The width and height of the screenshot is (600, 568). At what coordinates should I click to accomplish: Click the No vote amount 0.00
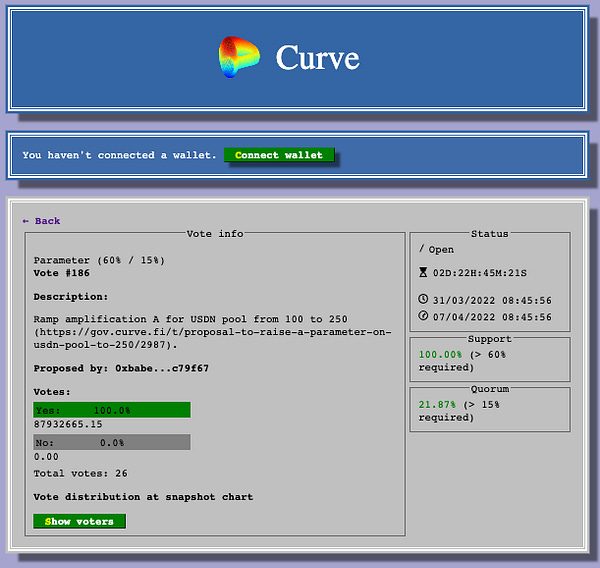(46, 457)
